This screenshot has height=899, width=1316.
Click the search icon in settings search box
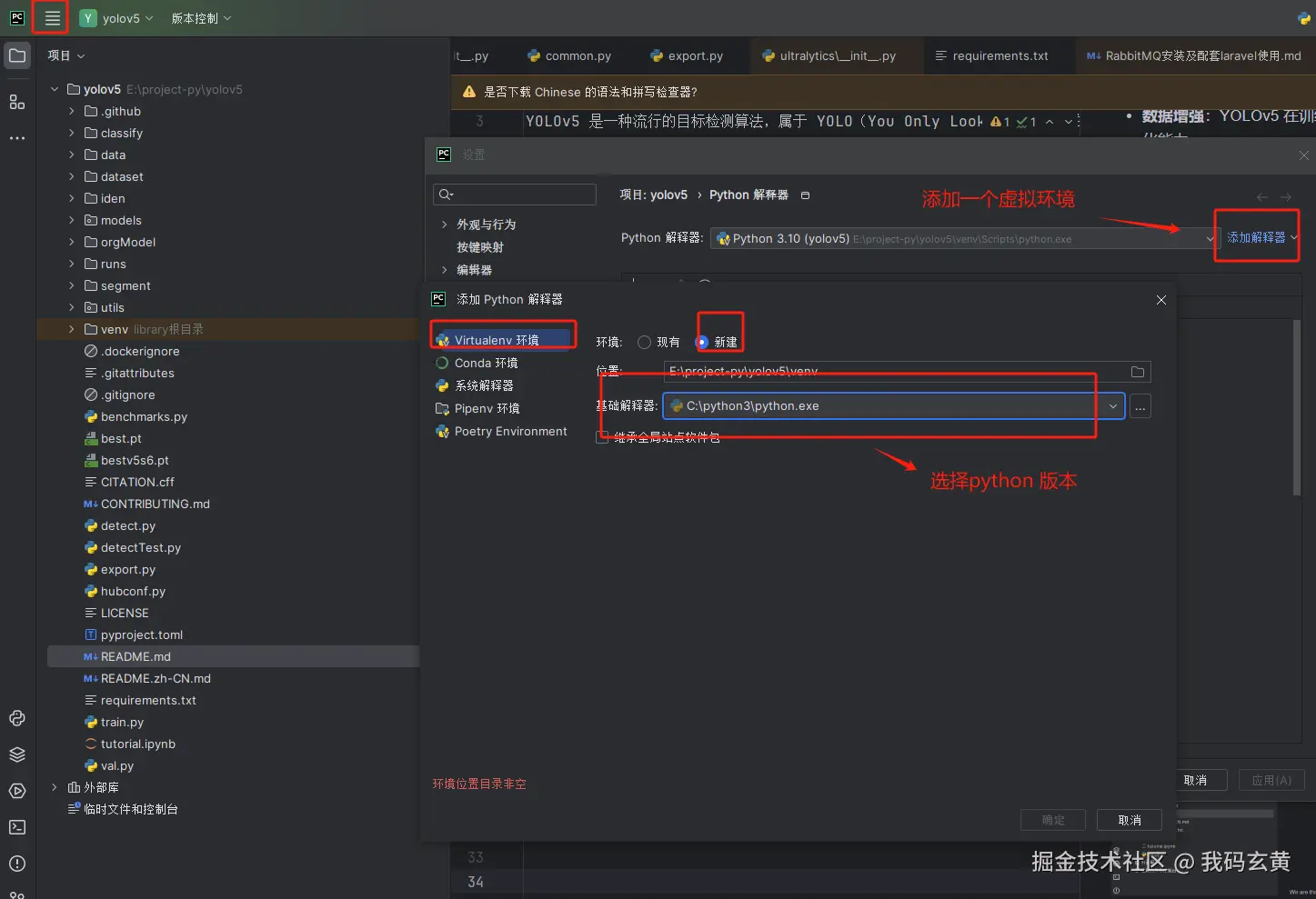click(446, 195)
